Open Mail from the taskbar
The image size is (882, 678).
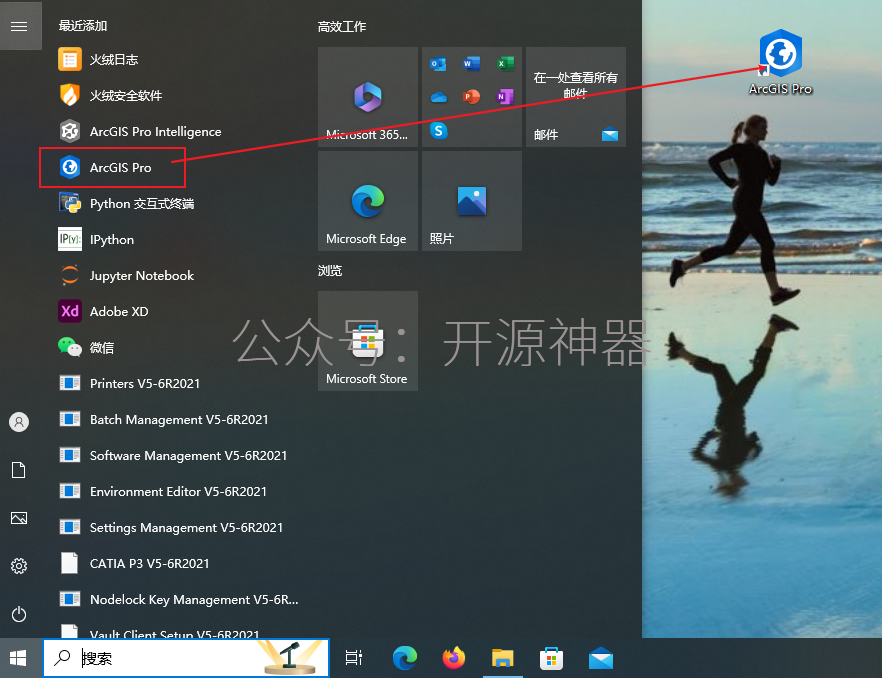(x=601, y=658)
